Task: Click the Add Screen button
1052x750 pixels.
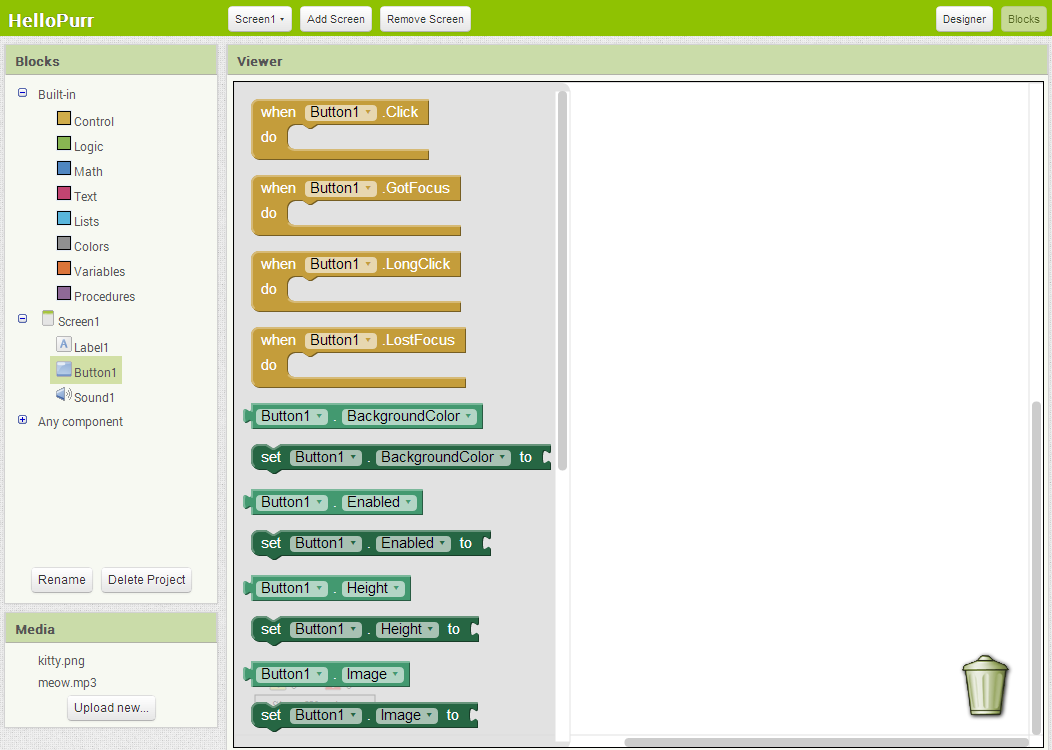Action: tap(335, 19)
